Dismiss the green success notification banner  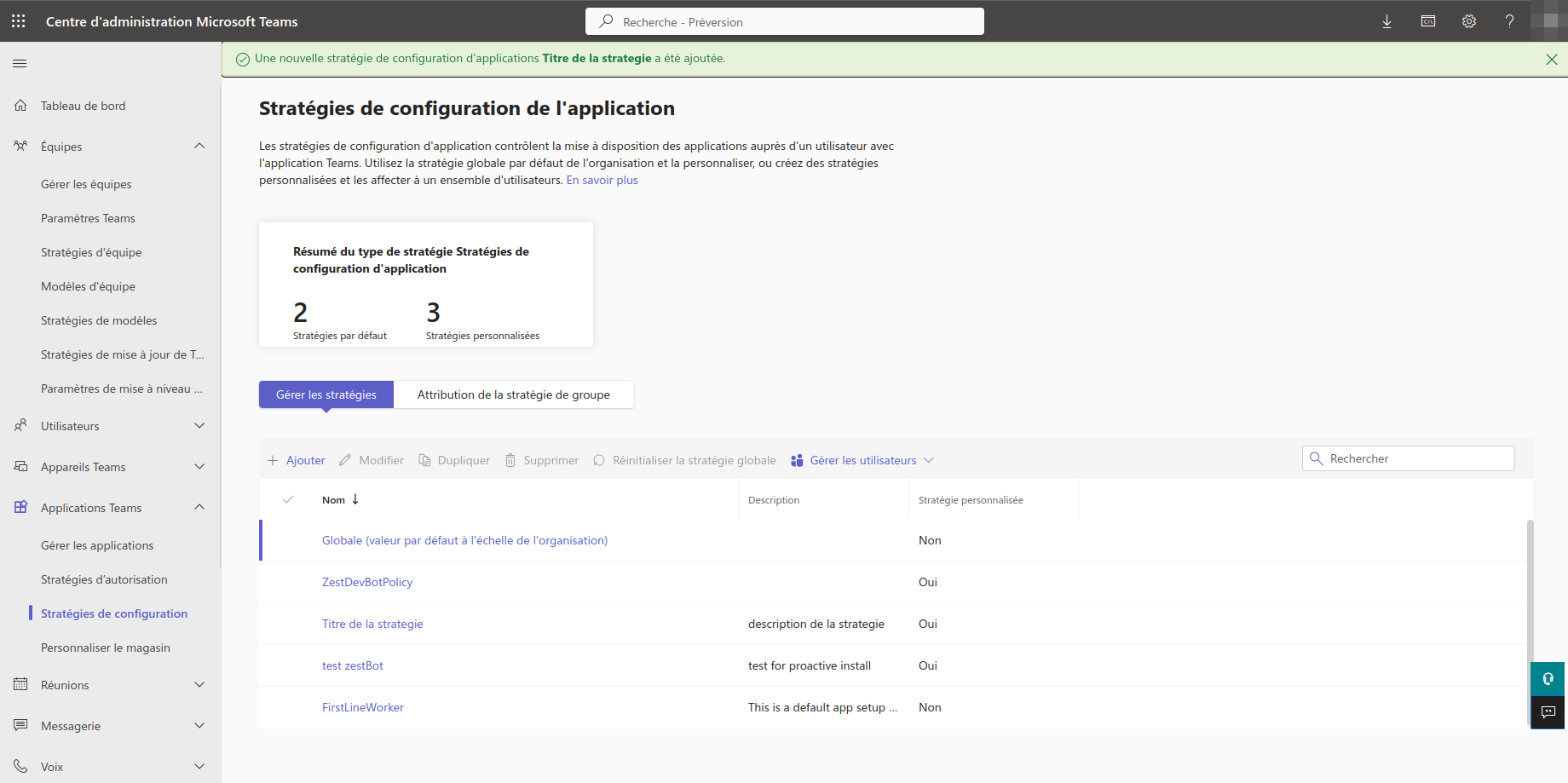coord(1551,59)
